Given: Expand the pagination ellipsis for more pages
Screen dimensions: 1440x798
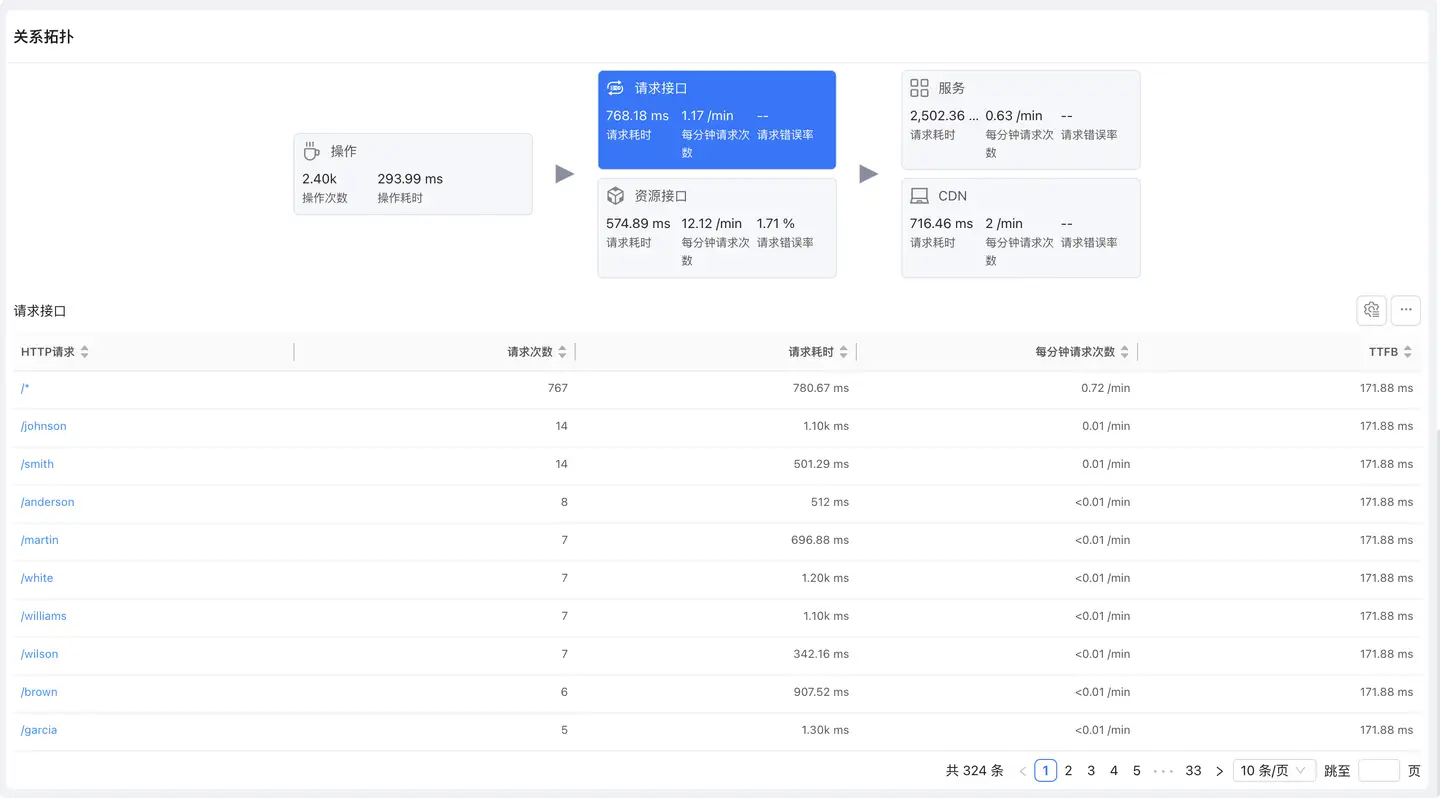Looking at the screenshot, I should click(x=1163, y=771).
